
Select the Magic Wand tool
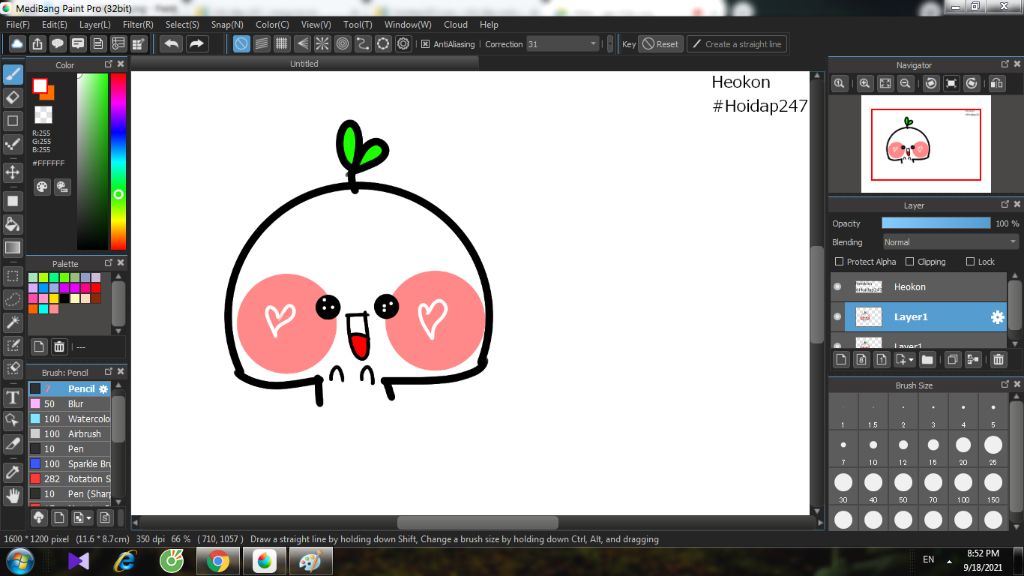pyautogui.click(x=12, y=323)
